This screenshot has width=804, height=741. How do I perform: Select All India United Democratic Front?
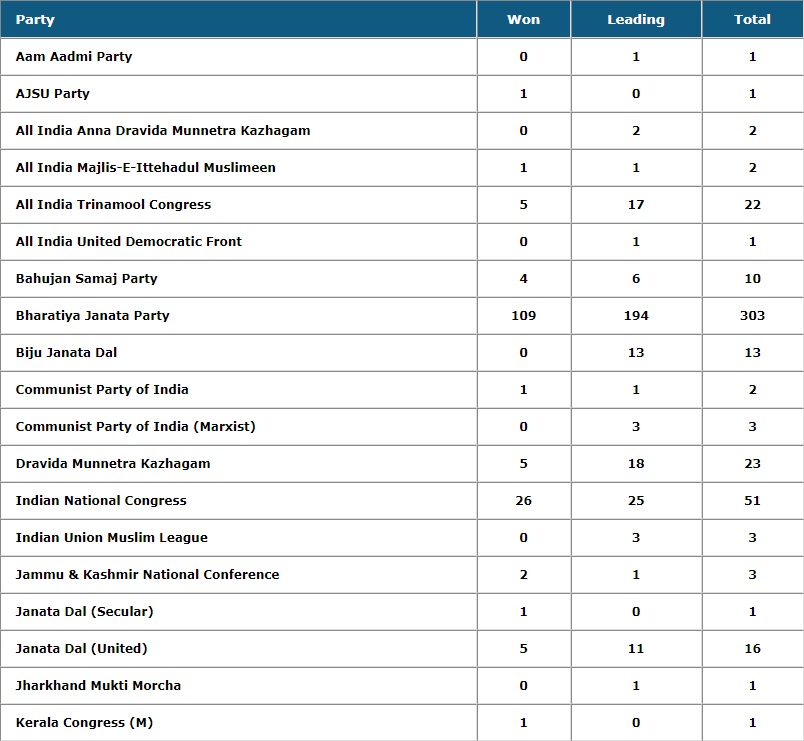pos(129,241)
